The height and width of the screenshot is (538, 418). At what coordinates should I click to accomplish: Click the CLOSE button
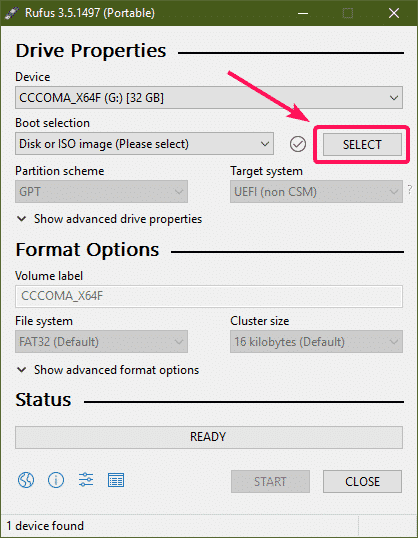(362, 481)
